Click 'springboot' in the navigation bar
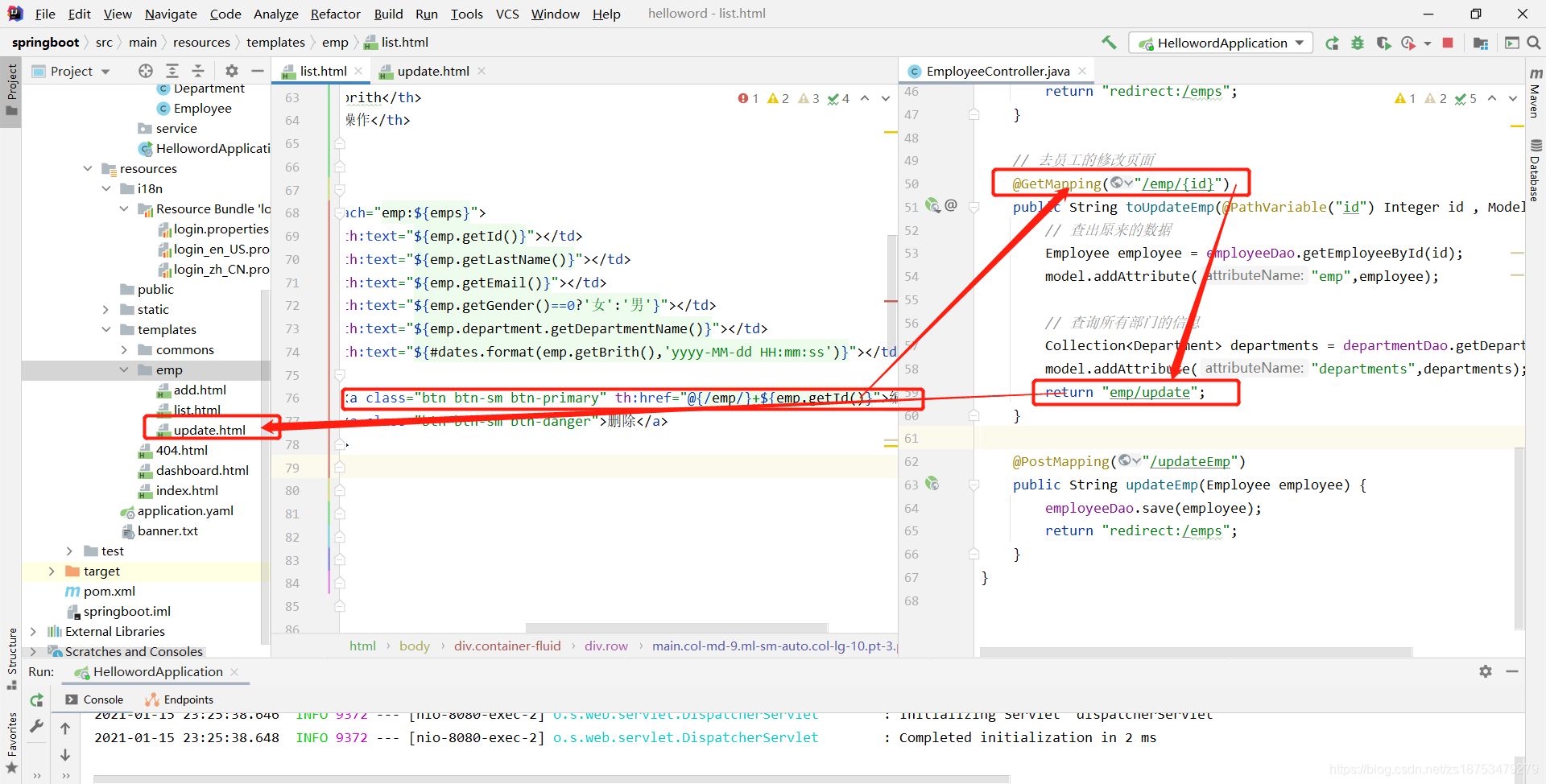 tap(45, 42)
